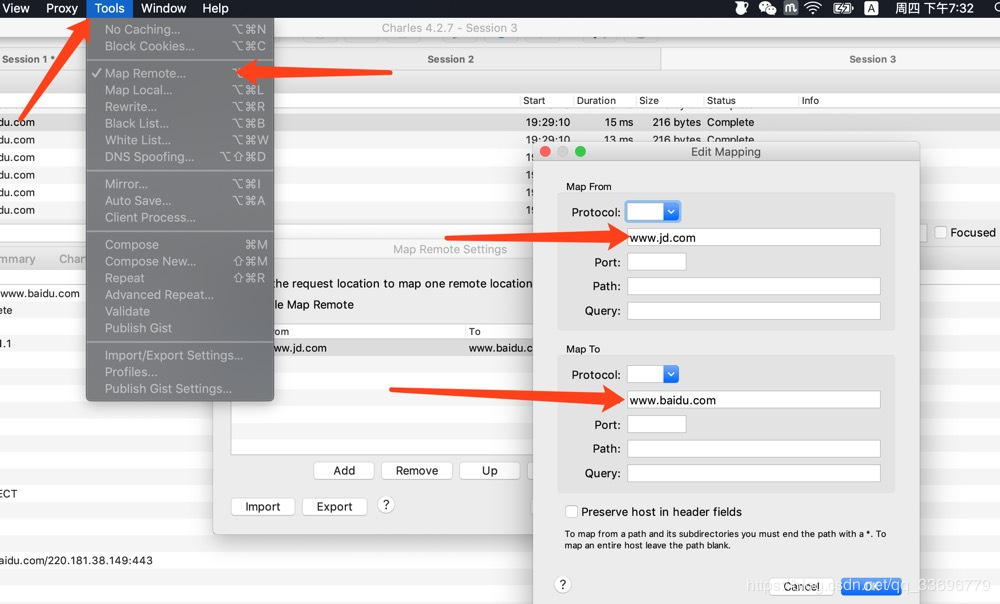The height and width of the screenshot is (604, 1000).
Task: Click the Map To Query field
Action: 754,473
